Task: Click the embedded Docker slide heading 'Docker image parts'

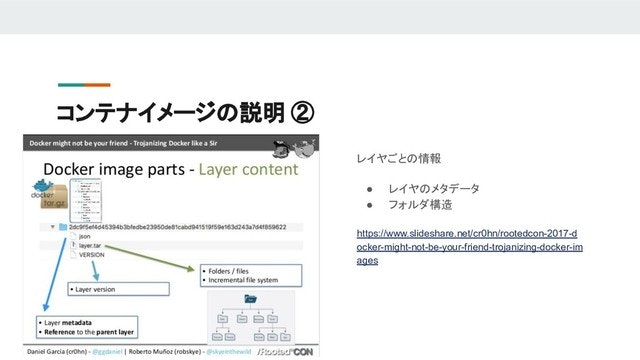Action: 114,169
